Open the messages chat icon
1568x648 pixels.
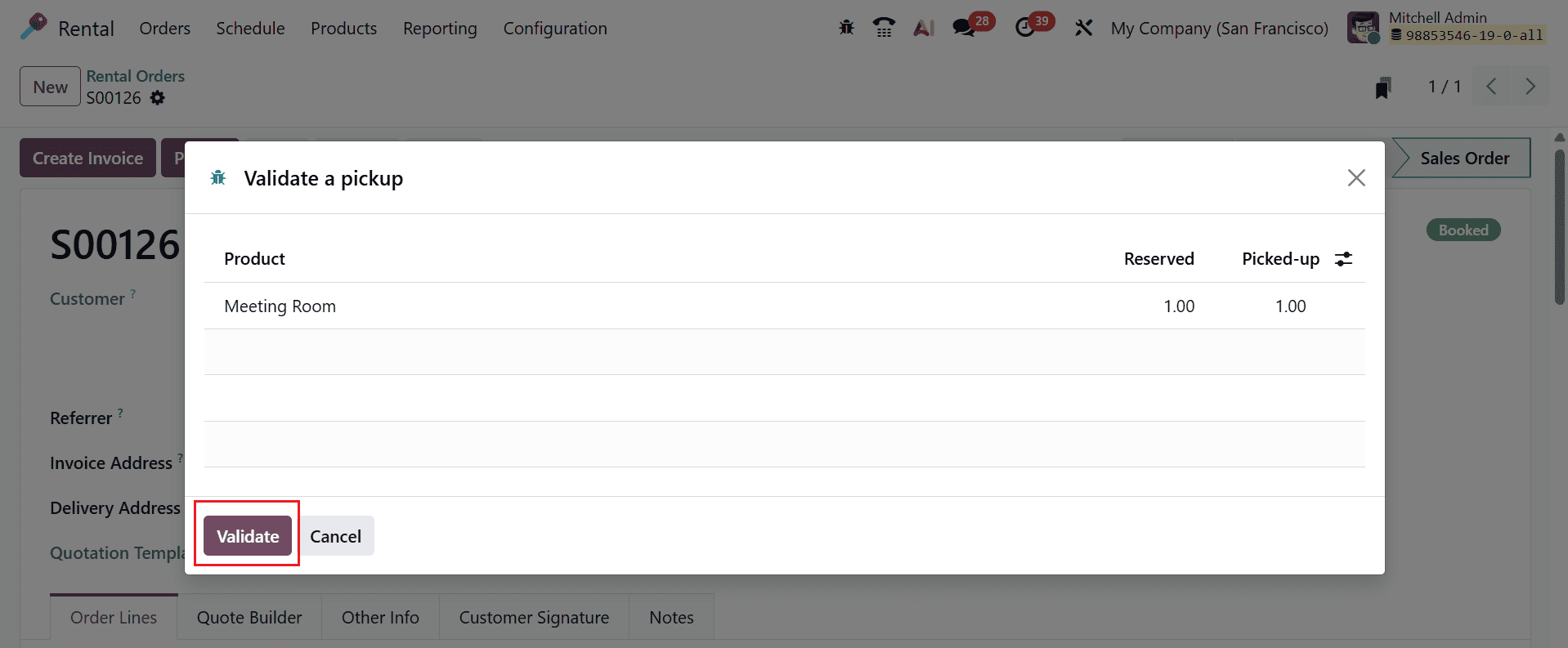pos(964,28)
